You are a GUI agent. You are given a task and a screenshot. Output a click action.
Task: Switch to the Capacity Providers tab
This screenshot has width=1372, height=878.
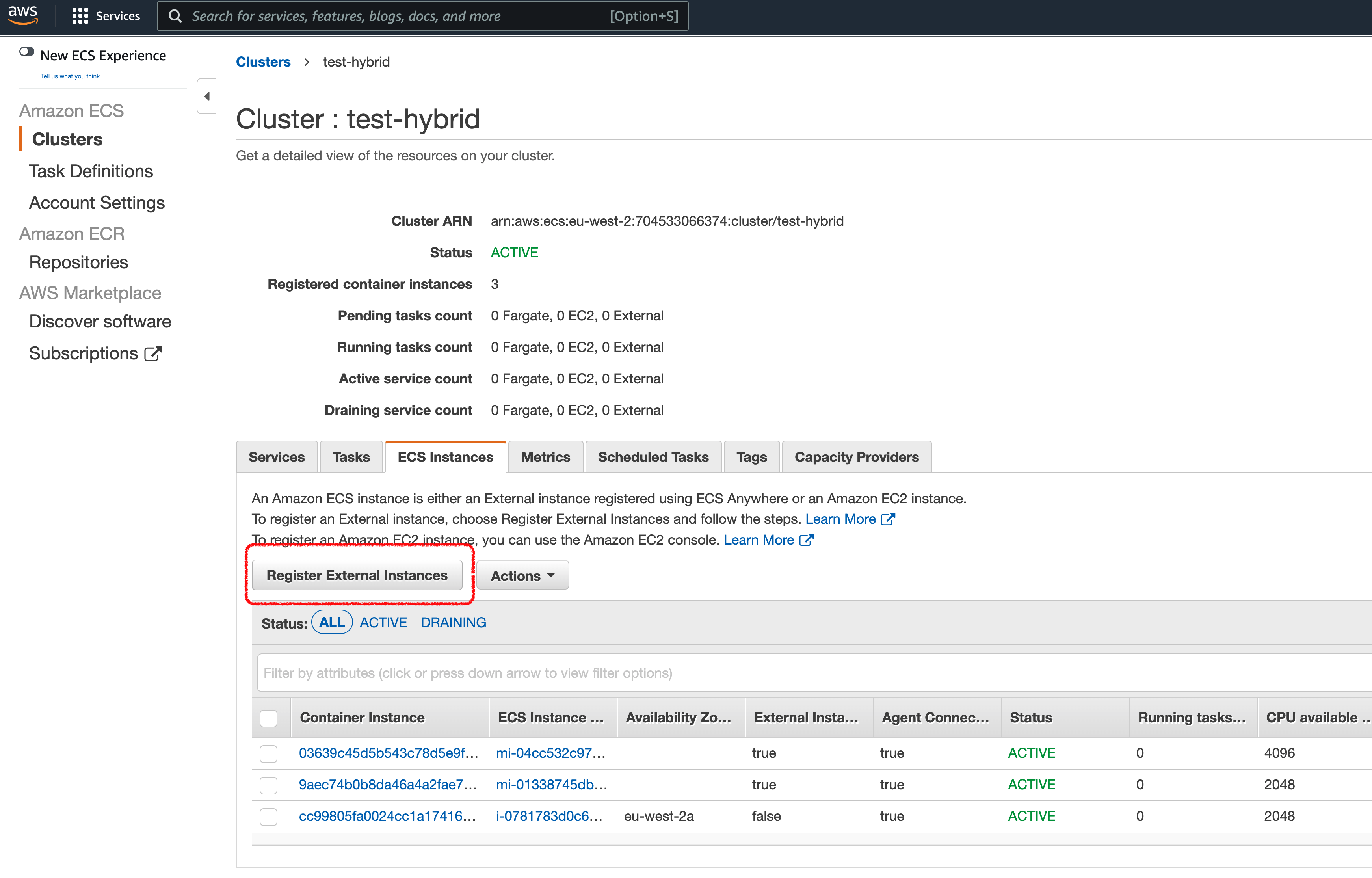pos(856,457)
